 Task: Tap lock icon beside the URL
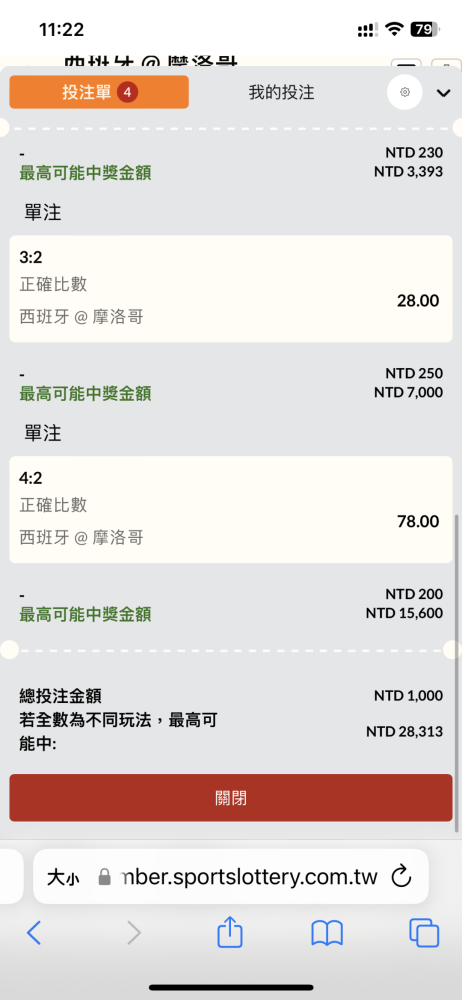pyautogui.click(x=105, y=877)
